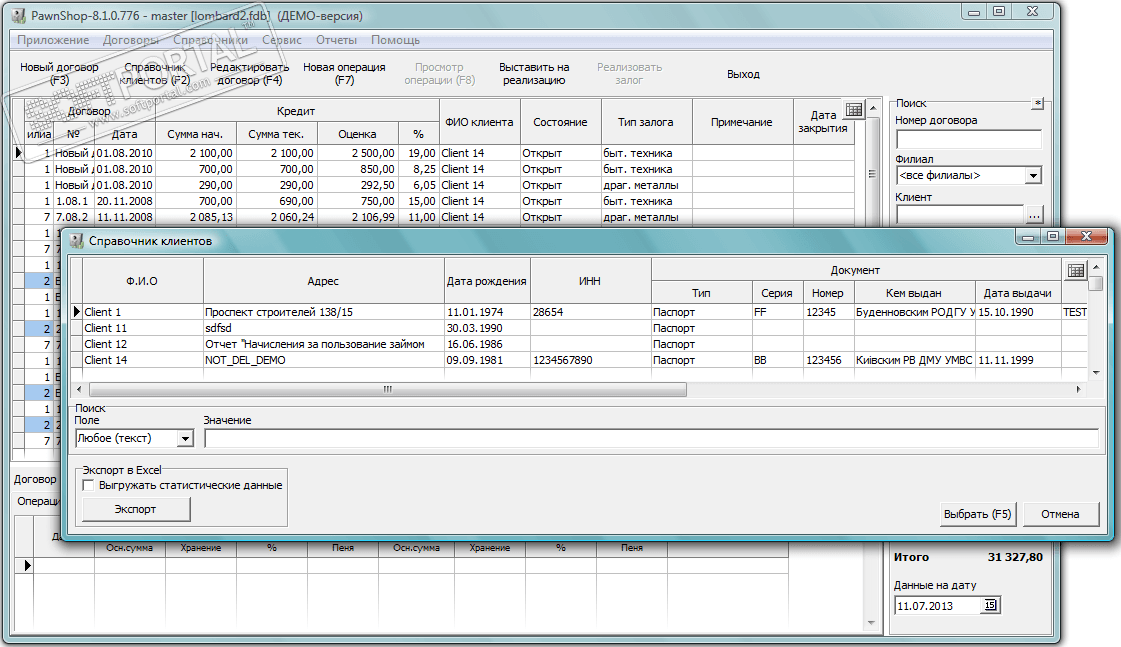
Task: Click Новая операция (F7) toolbar button
Action: [x=344, y=74]
